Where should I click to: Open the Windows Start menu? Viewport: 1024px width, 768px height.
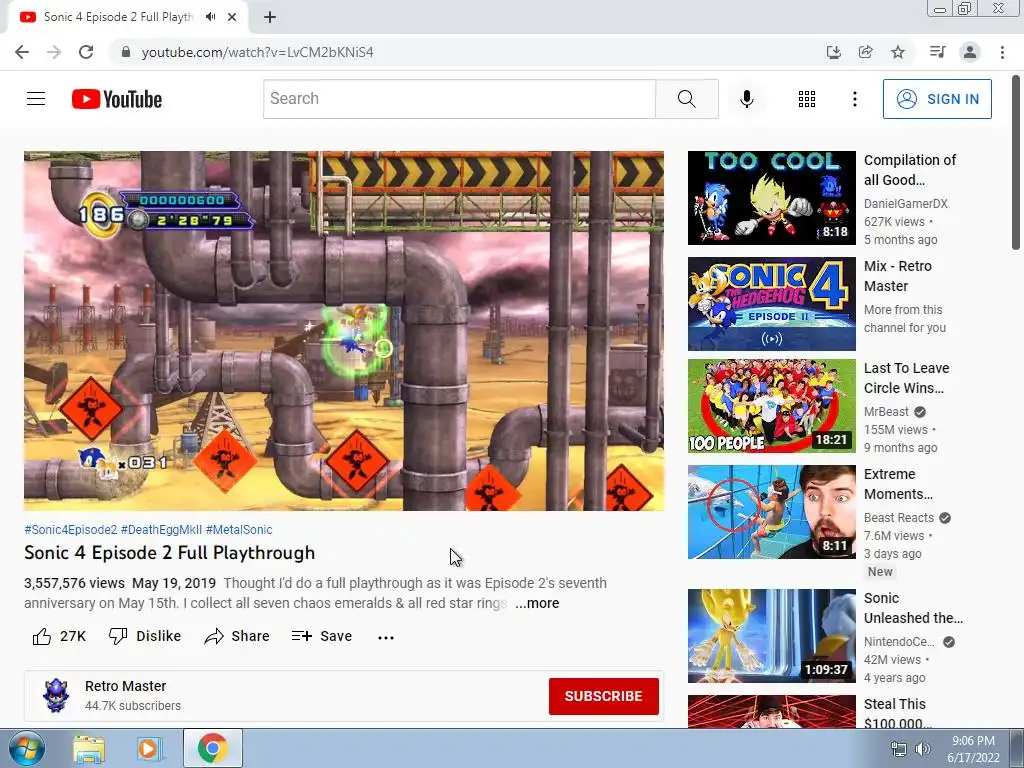(x=26, y=749)
